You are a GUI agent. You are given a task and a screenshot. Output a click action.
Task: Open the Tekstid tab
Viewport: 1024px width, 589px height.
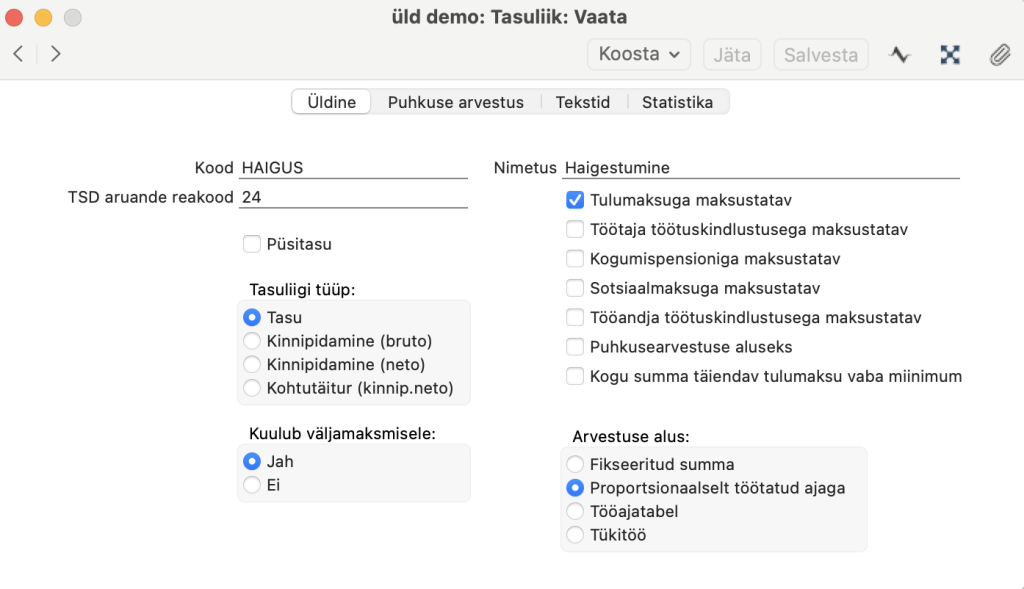(x=583, y=102)
